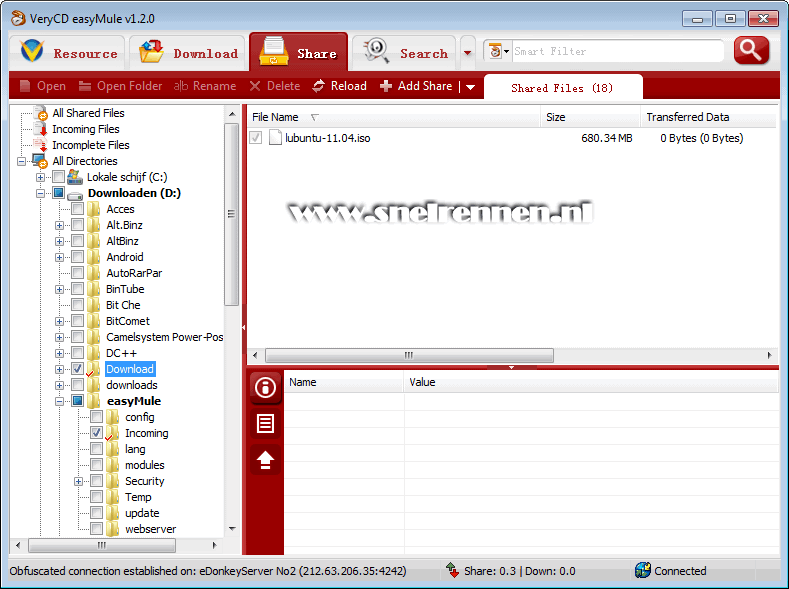
Task: Click the All Directories computer icon
Action: pyautogui.click(x=40, y=161)
